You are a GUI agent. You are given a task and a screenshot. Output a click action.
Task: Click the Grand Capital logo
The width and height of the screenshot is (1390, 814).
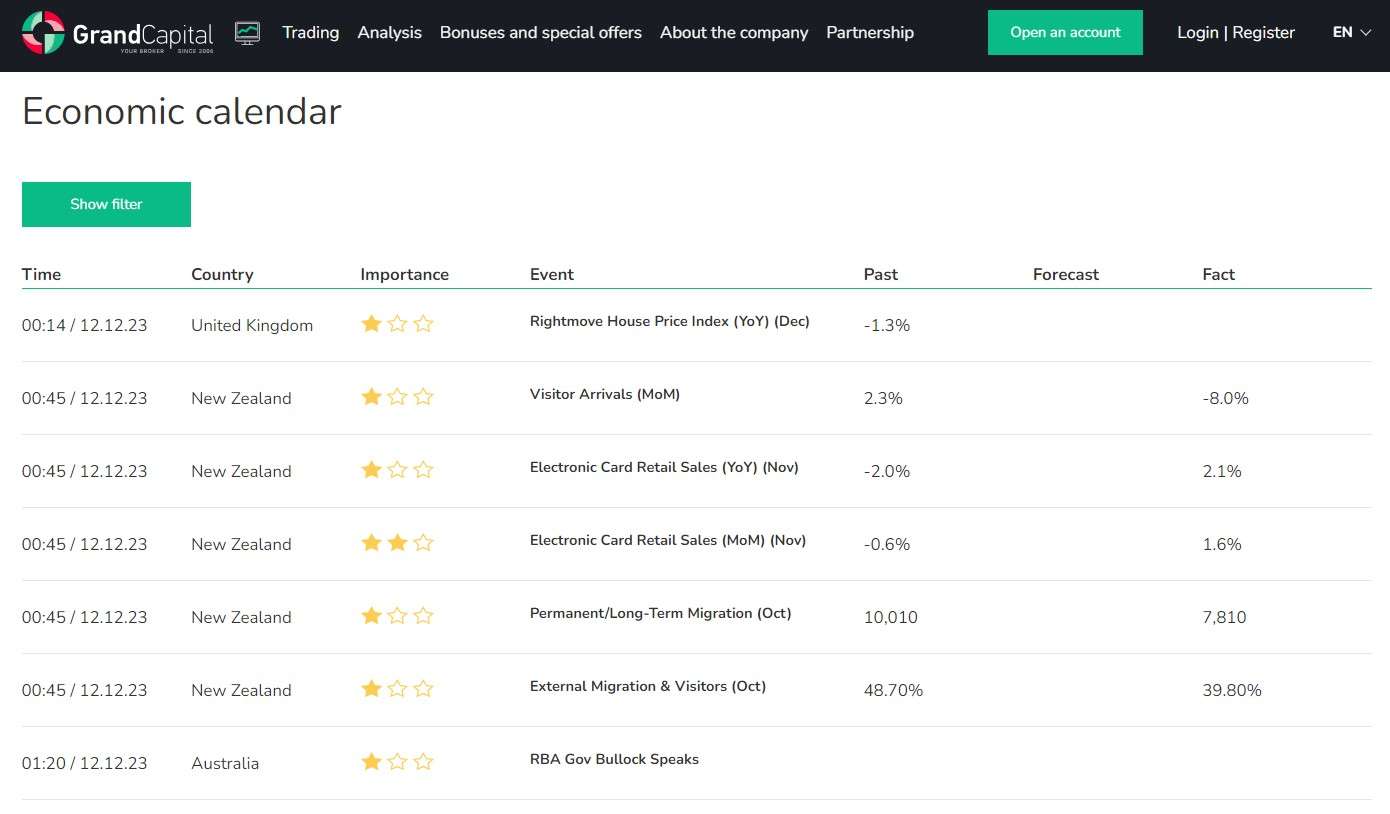(x=118, y=33)
